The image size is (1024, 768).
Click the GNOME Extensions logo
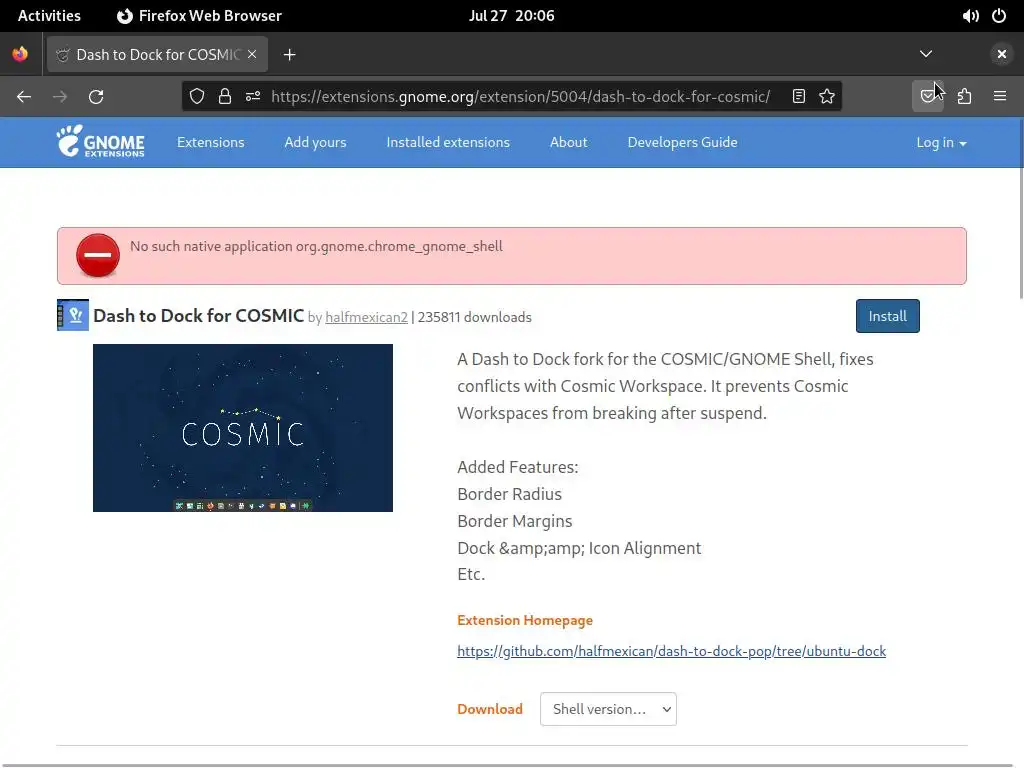tap(101, 141)
